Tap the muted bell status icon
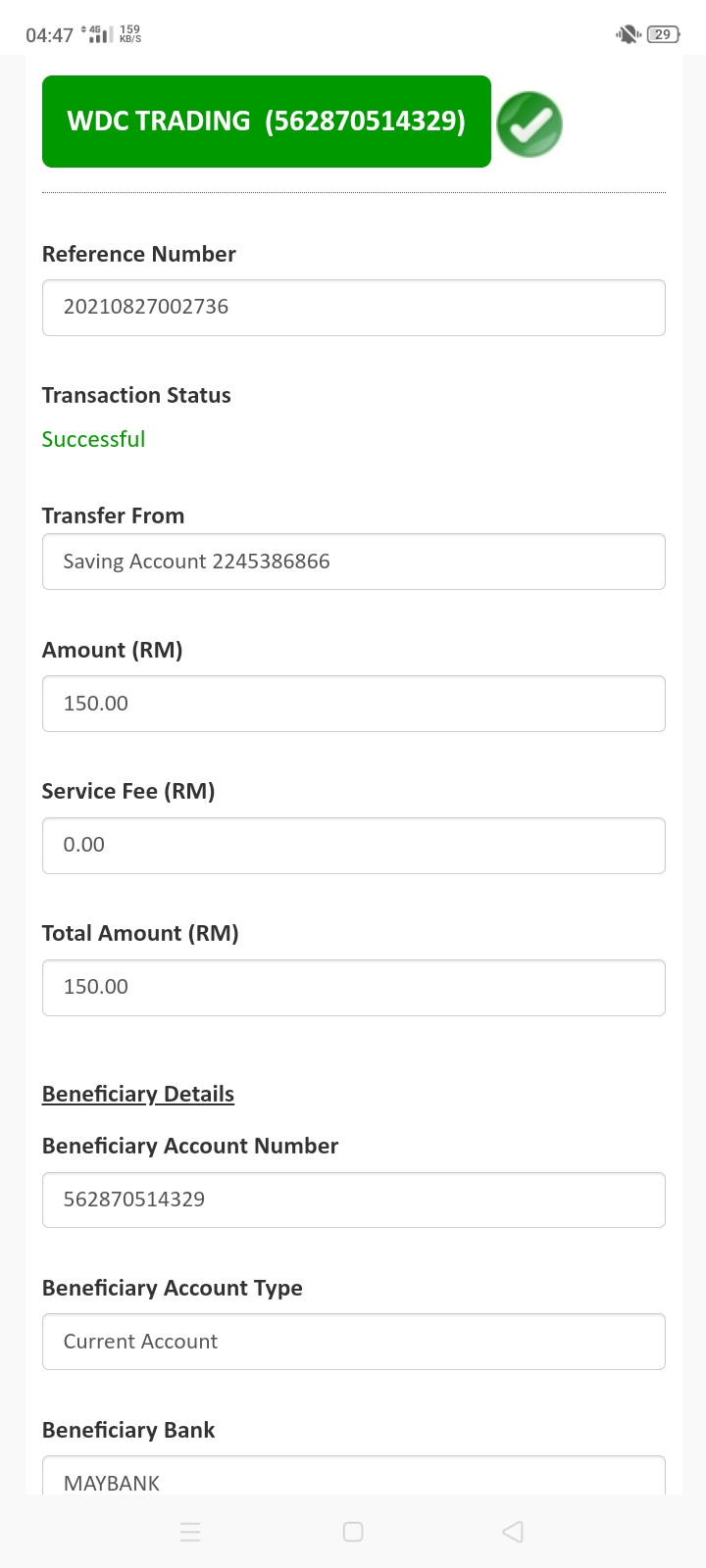This screenshot has width=706, height=1568. coord(628,34)
